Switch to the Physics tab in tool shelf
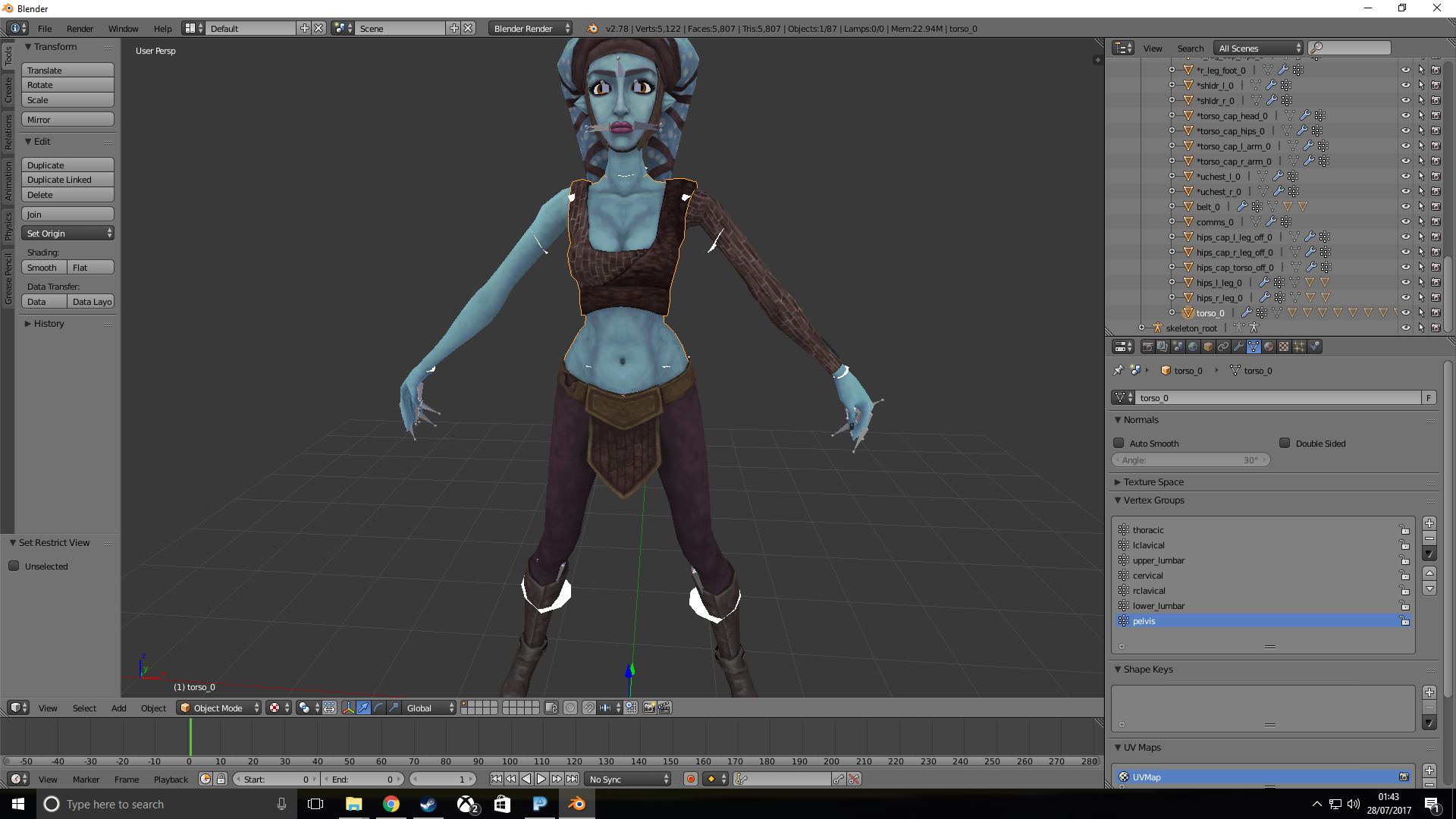 [8, 226]
